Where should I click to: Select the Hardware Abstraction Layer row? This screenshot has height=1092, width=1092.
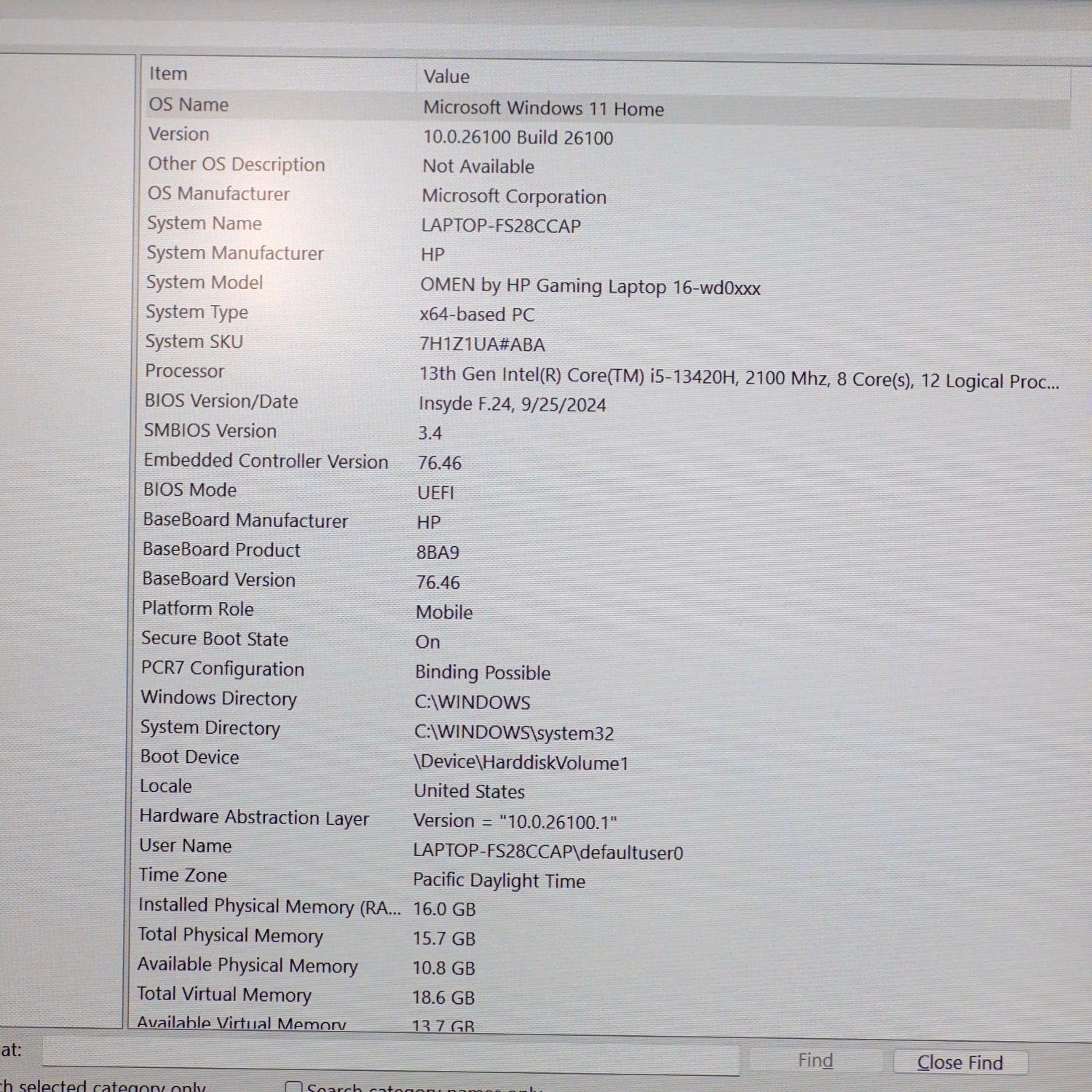click(x=253, y=817)
